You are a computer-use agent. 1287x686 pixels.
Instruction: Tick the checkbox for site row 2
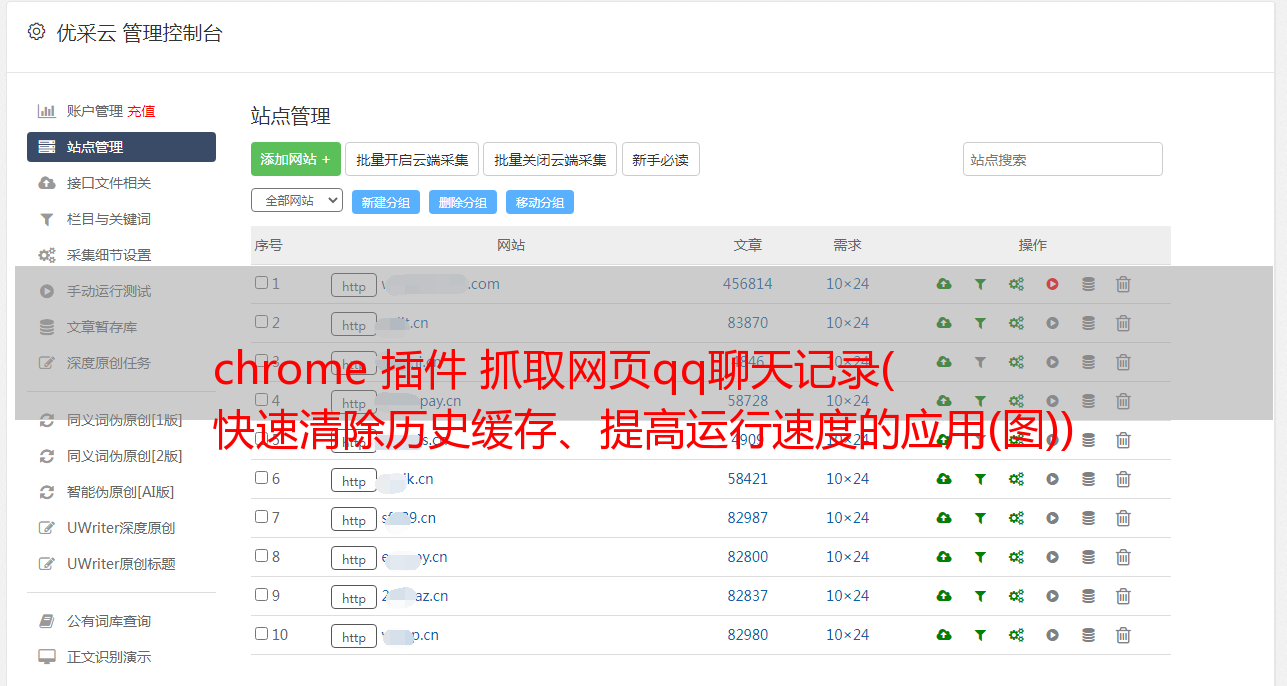(x=261, y=322)
